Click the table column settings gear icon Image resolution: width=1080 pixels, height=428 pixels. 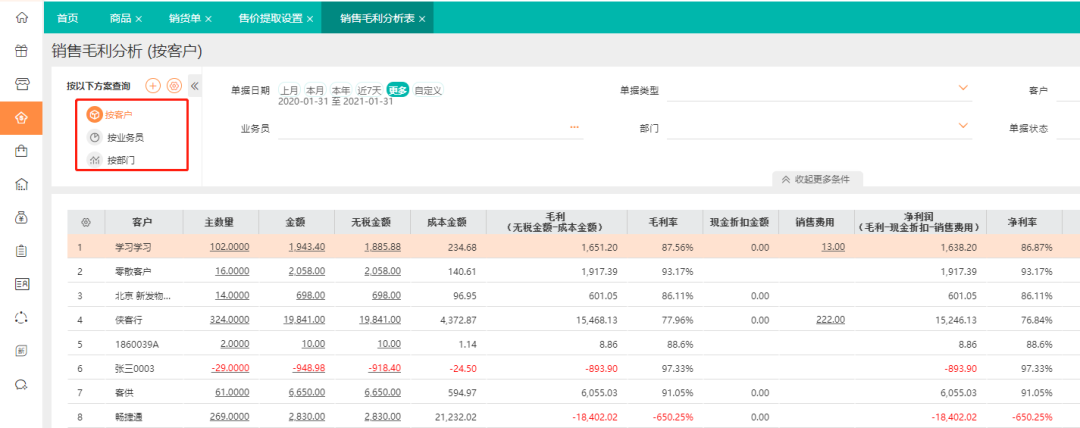(85, 222)
